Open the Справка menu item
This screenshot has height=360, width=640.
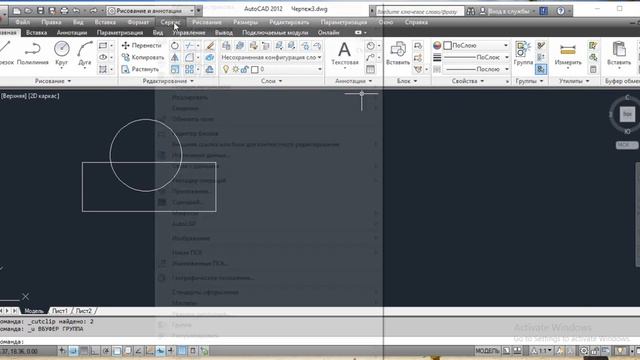[x=416, y=22]
